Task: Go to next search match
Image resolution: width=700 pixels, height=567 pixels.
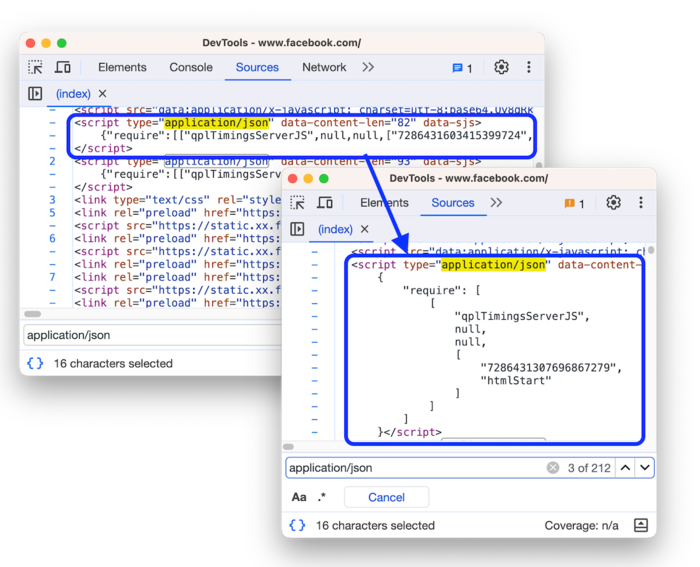Action: [x=645, y=467]
